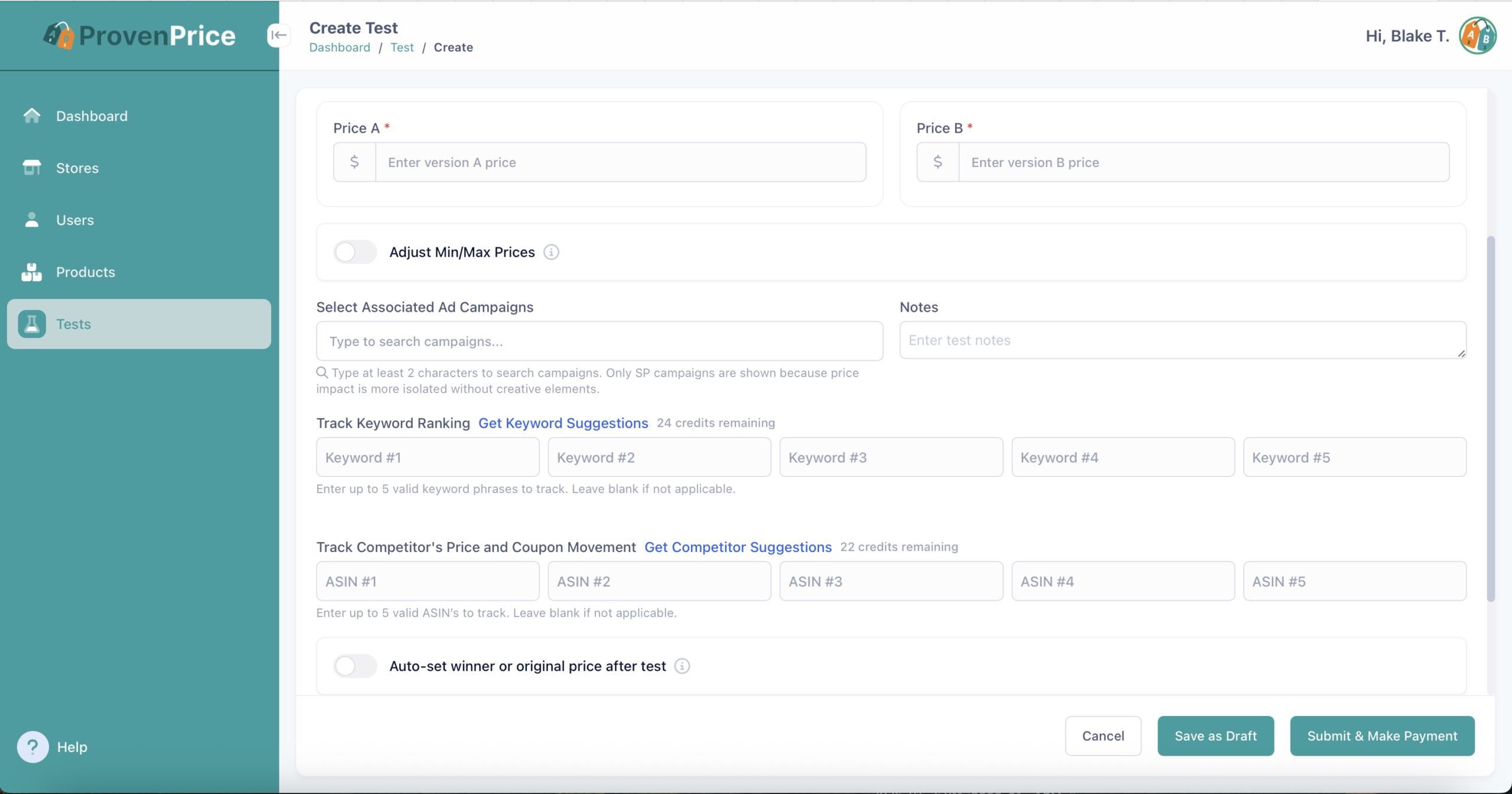Toggle Auto-set winner or original price switch
Viewport: 1512px width, 794px height.
(355, 666)
